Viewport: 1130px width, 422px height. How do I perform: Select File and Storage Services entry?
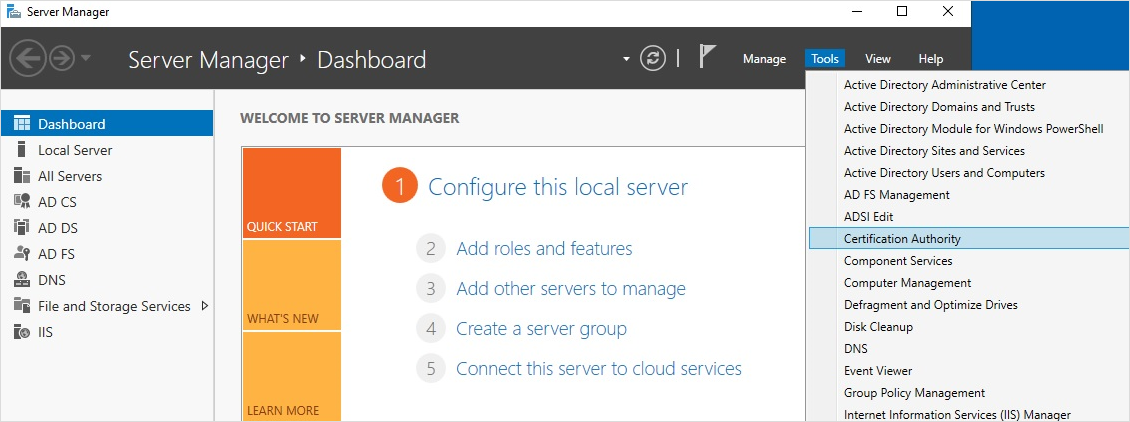(107, 305)
